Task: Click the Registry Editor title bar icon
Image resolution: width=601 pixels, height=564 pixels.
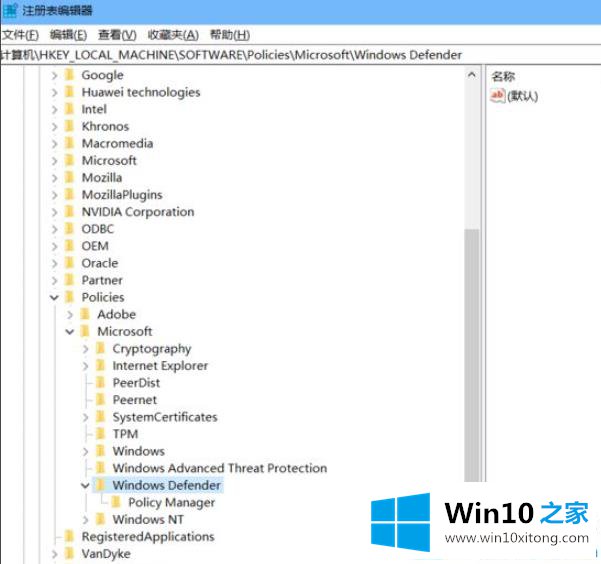Action: click(10, 10)
